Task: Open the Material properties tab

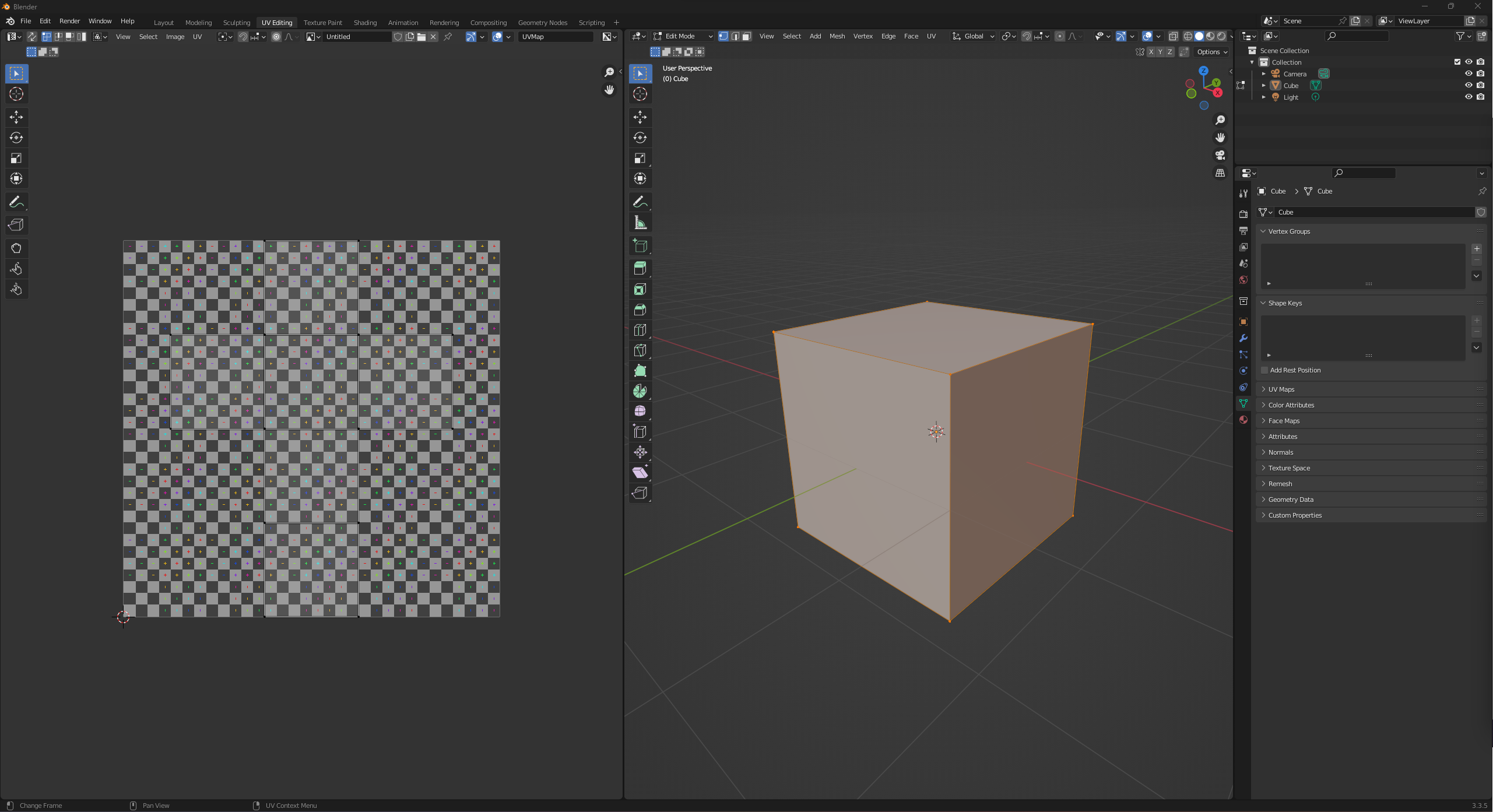Action: 1243,420
